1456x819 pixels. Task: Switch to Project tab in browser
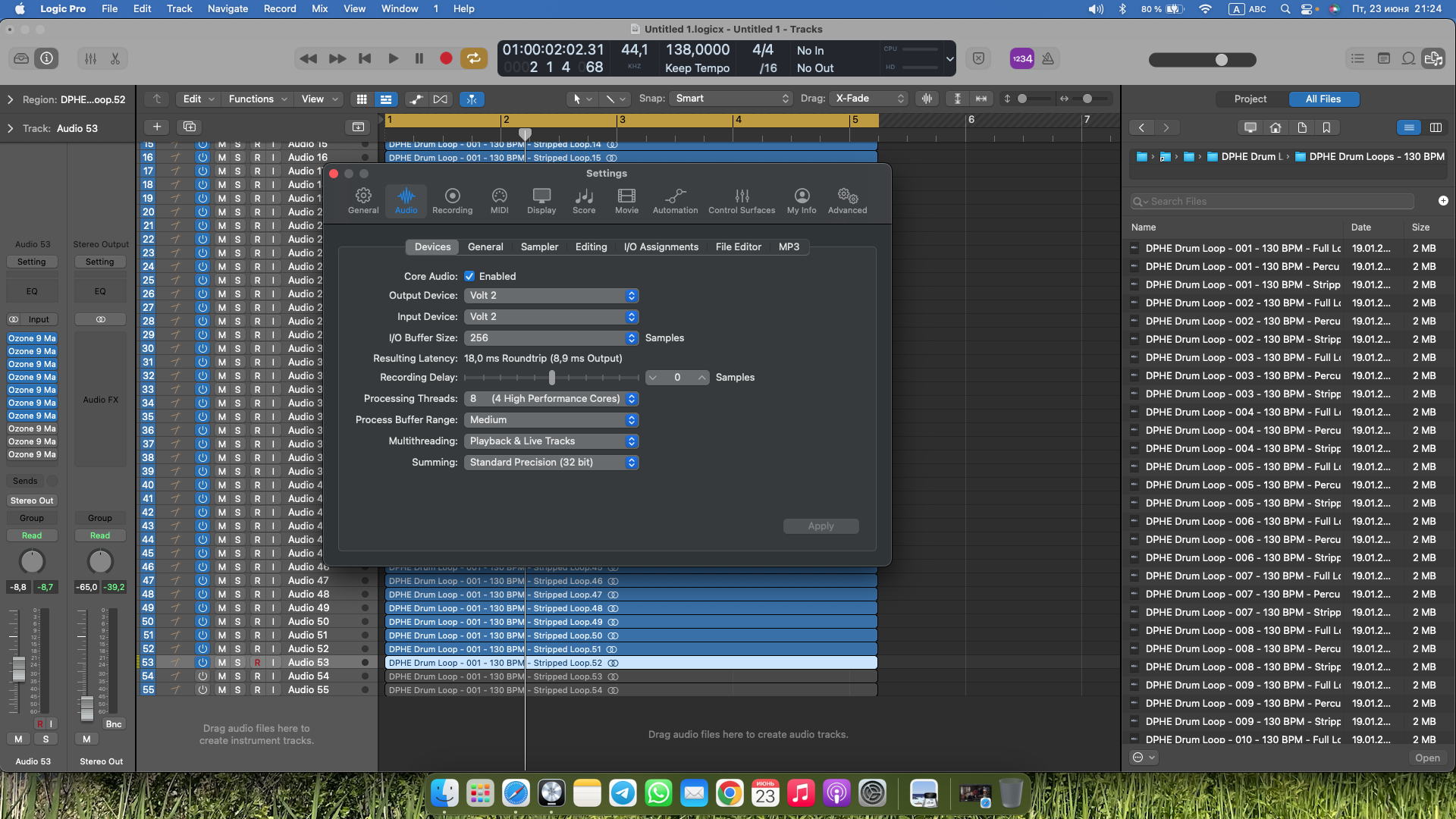coord(1250,99)
